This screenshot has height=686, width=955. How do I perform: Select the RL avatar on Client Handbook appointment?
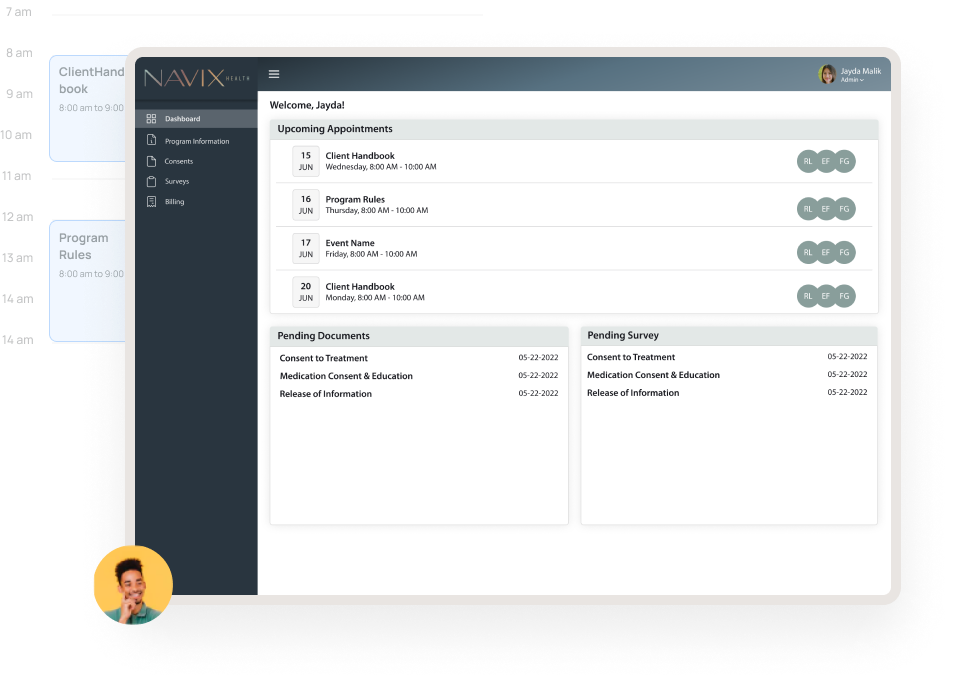[x=807, y=160]
